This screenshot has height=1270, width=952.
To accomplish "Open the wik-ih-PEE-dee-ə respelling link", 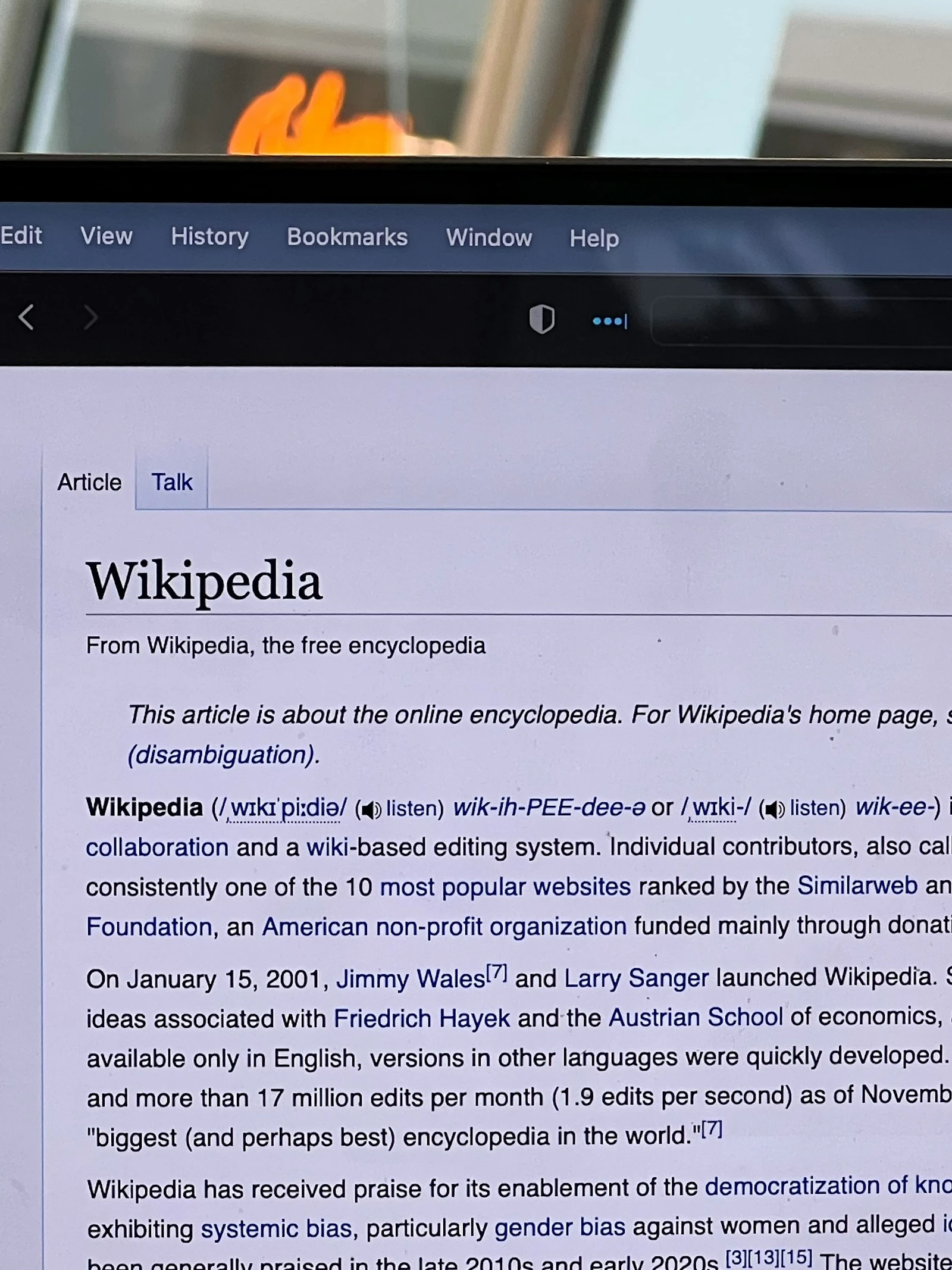I will pos(549,808).
